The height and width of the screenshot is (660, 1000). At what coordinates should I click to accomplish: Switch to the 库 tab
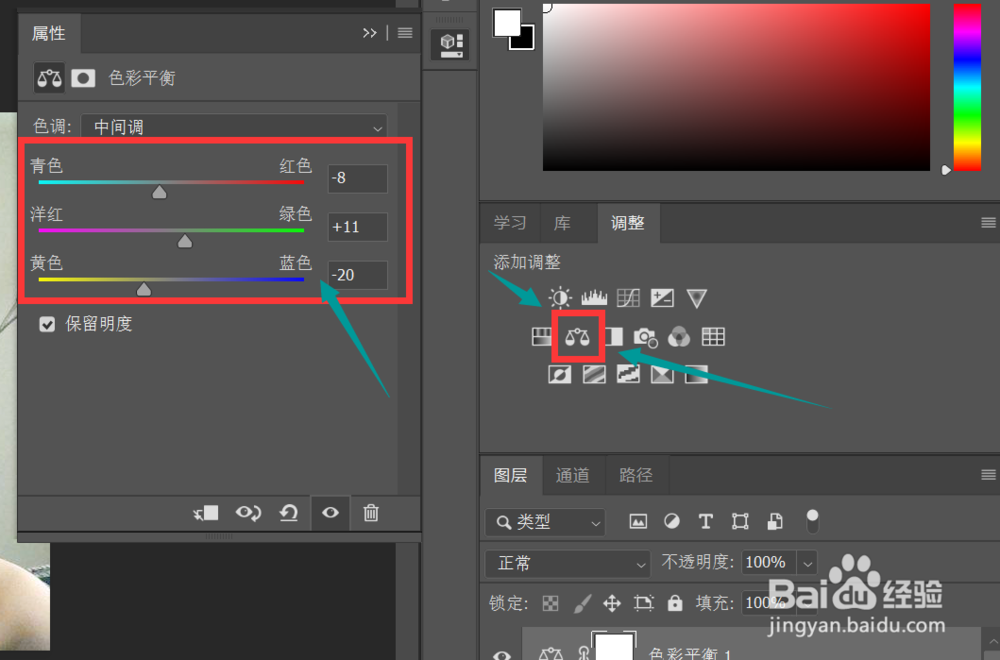[562, 223]
